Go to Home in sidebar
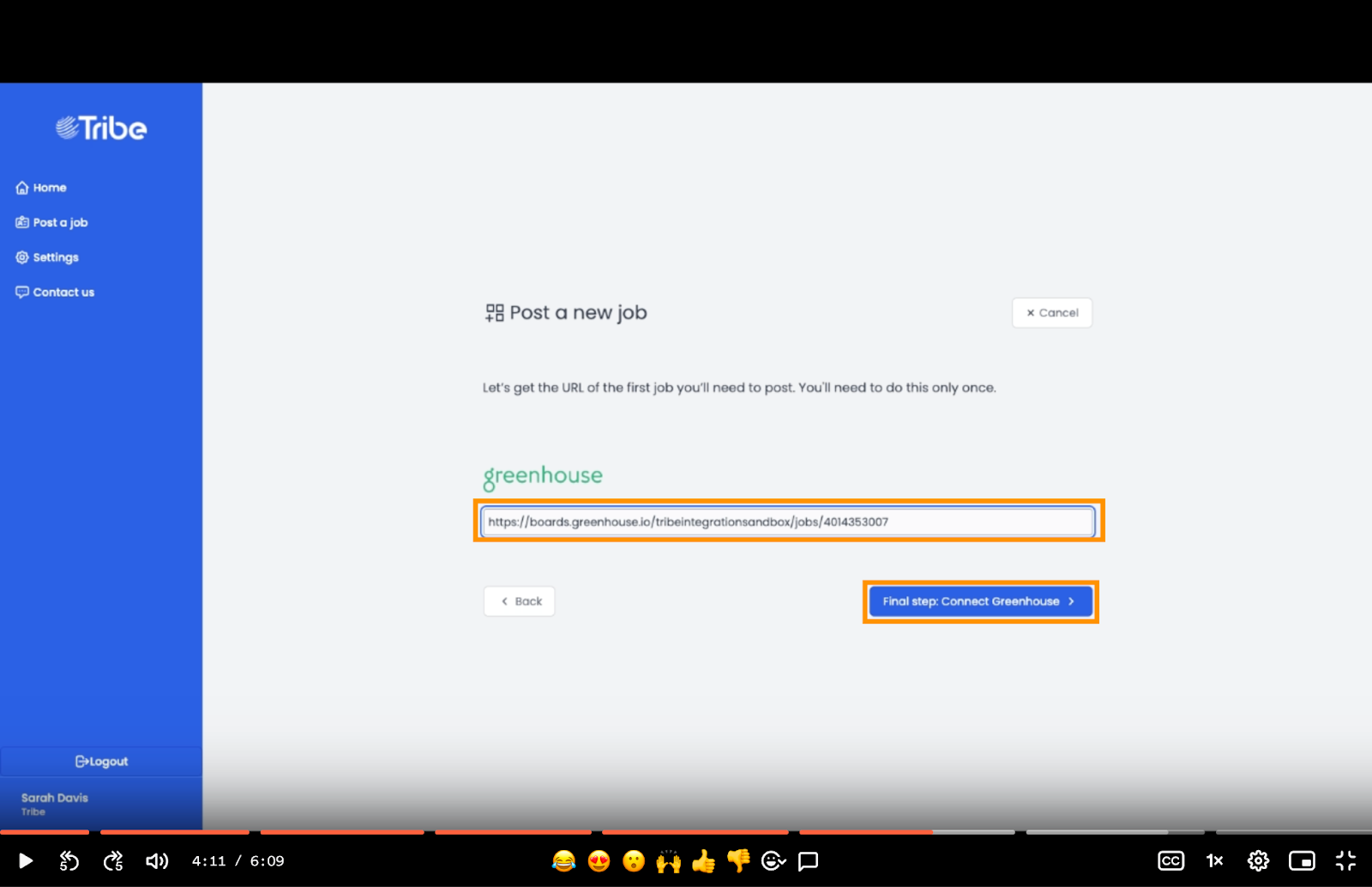 tap(41, 188)
